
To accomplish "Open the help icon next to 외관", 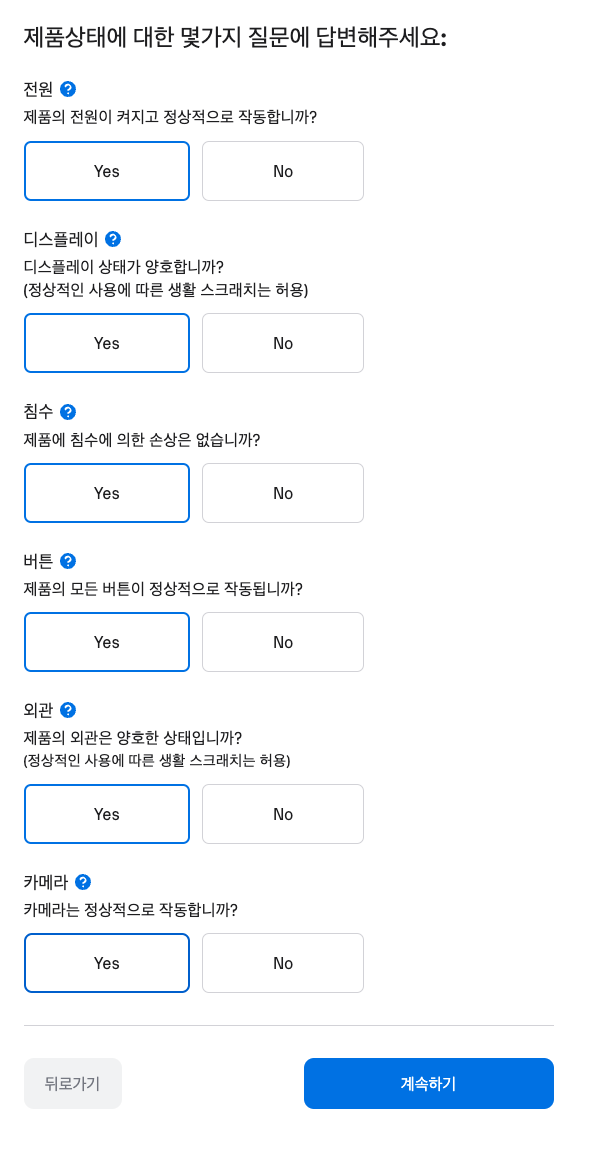I will click(x=68, y=710).
